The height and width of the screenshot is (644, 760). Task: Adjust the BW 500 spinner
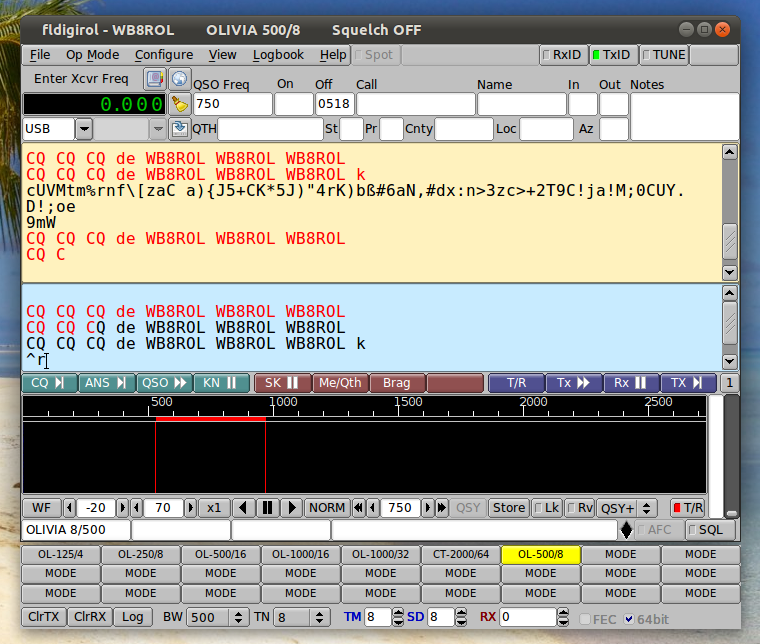pyautogui.click(x=238, y=617)
